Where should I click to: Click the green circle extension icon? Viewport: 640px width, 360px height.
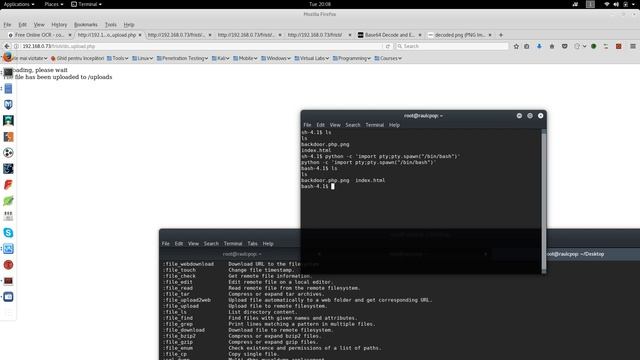pos(594,46)
